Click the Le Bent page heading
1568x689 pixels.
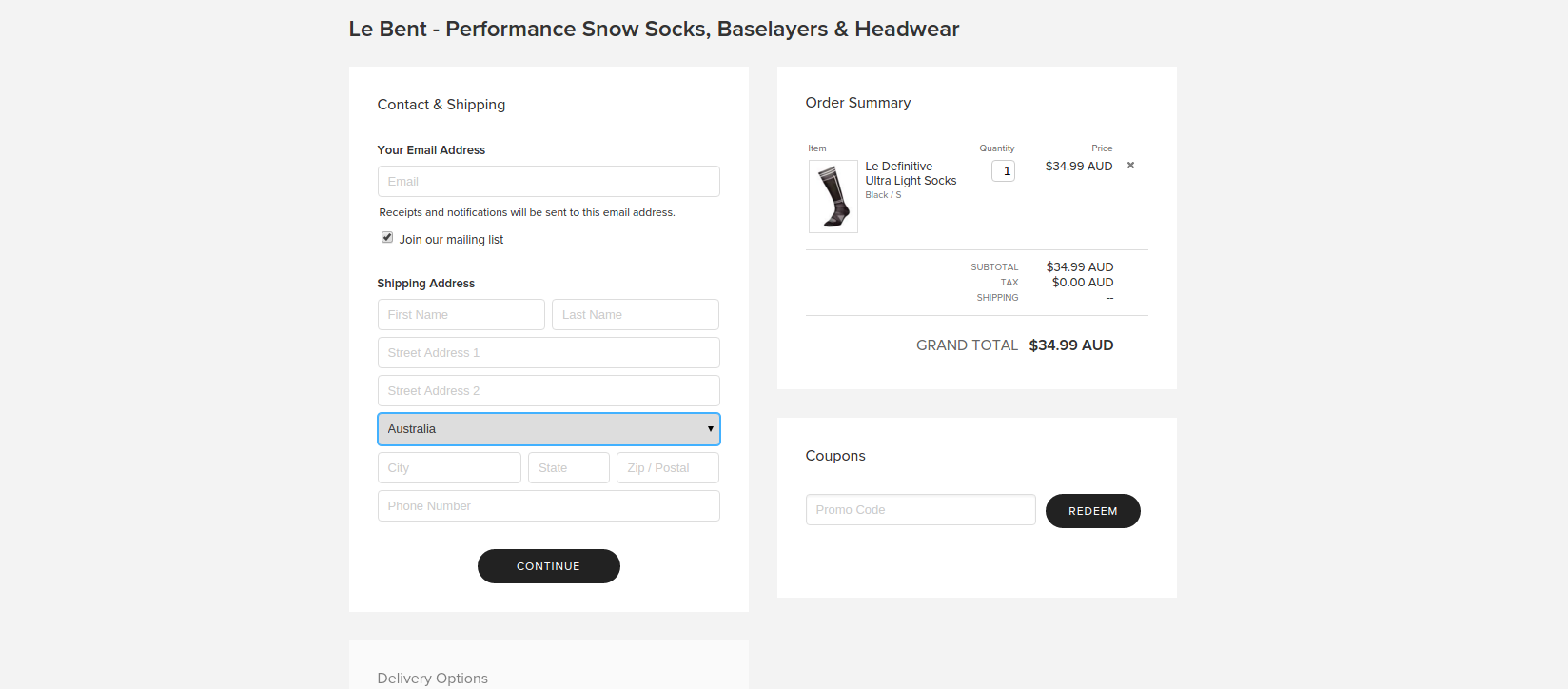pyautogui.click(x=654, y=29)
